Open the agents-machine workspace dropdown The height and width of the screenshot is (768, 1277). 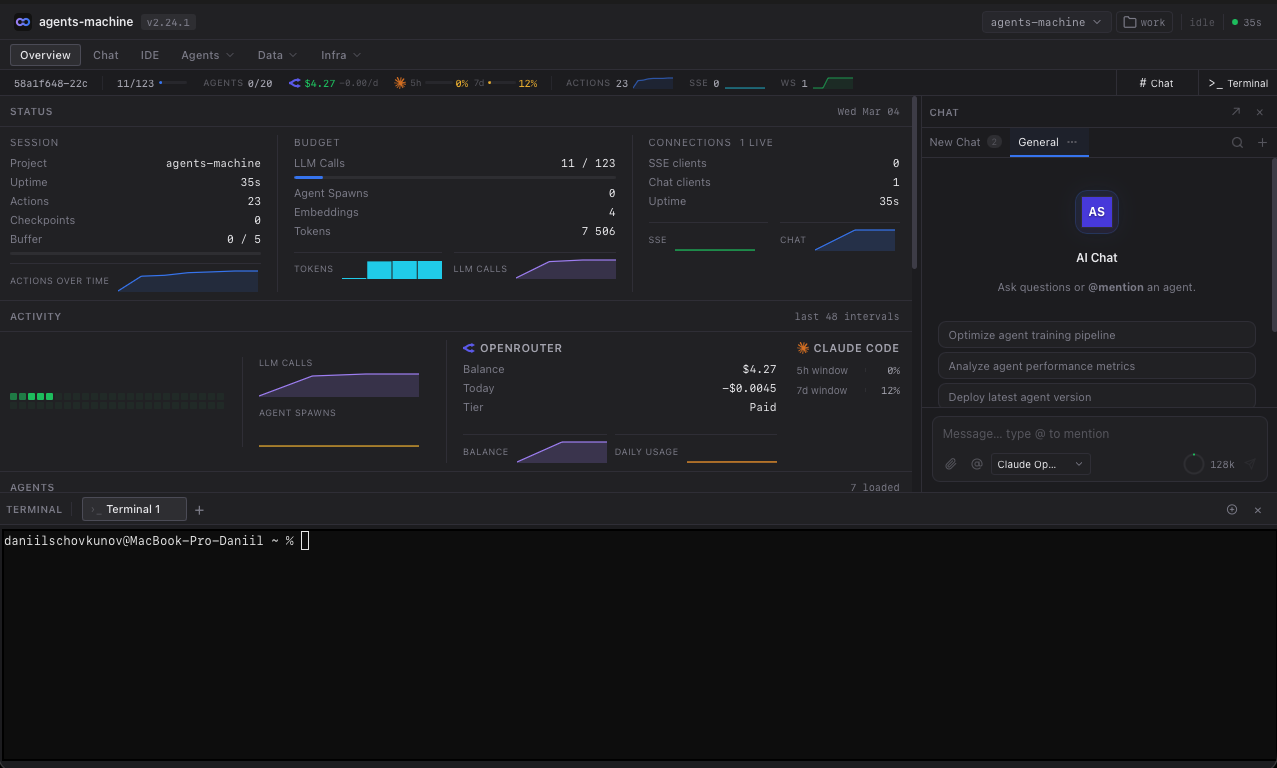pyautogui.click(x=1046, y=20)
